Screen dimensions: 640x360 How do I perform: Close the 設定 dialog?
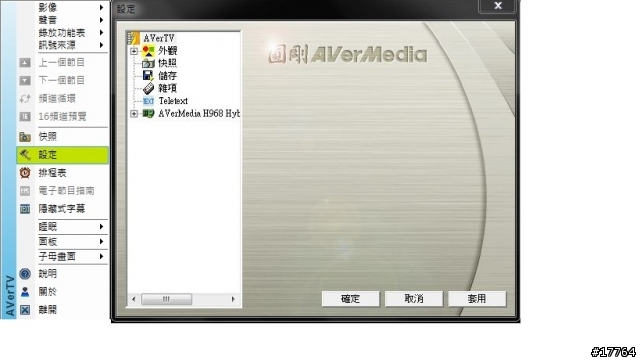pos(498,6)
